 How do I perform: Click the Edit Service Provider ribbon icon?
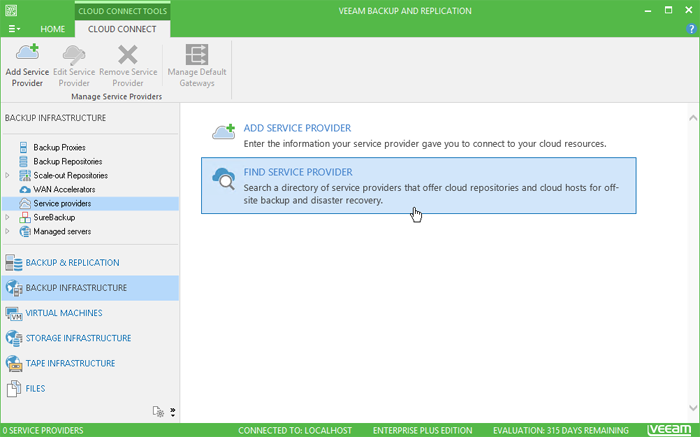click(x=74, y=54)
